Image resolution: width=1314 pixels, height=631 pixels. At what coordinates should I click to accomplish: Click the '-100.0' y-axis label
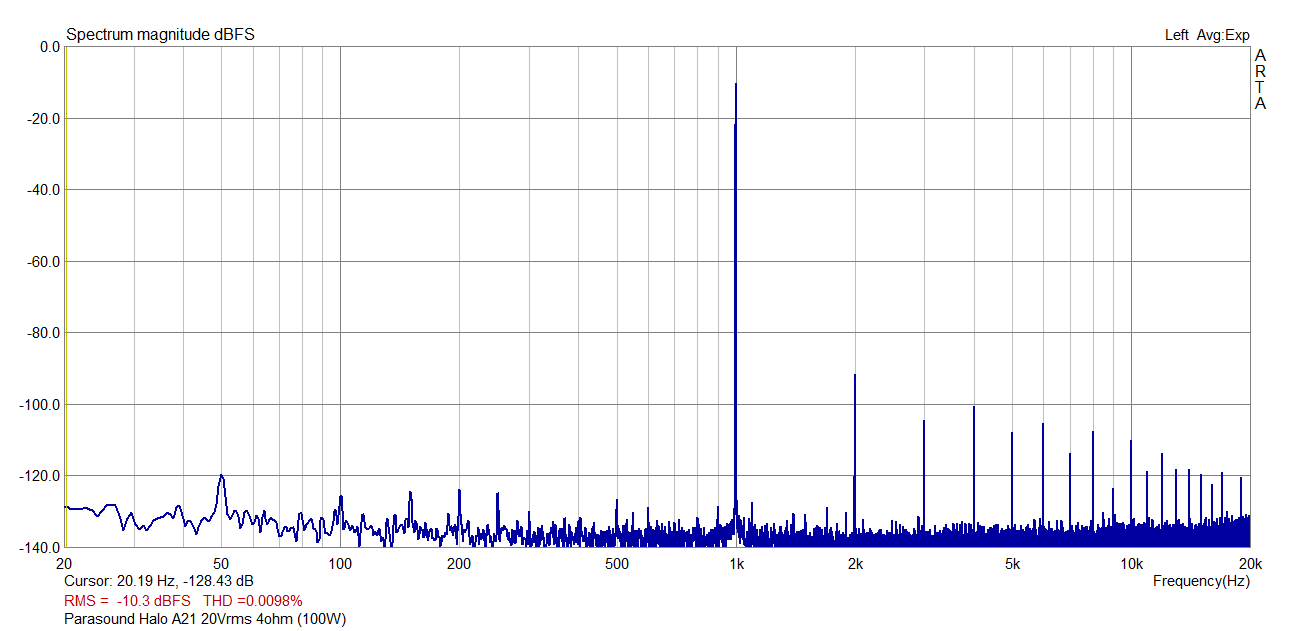(x=41, y=405)
